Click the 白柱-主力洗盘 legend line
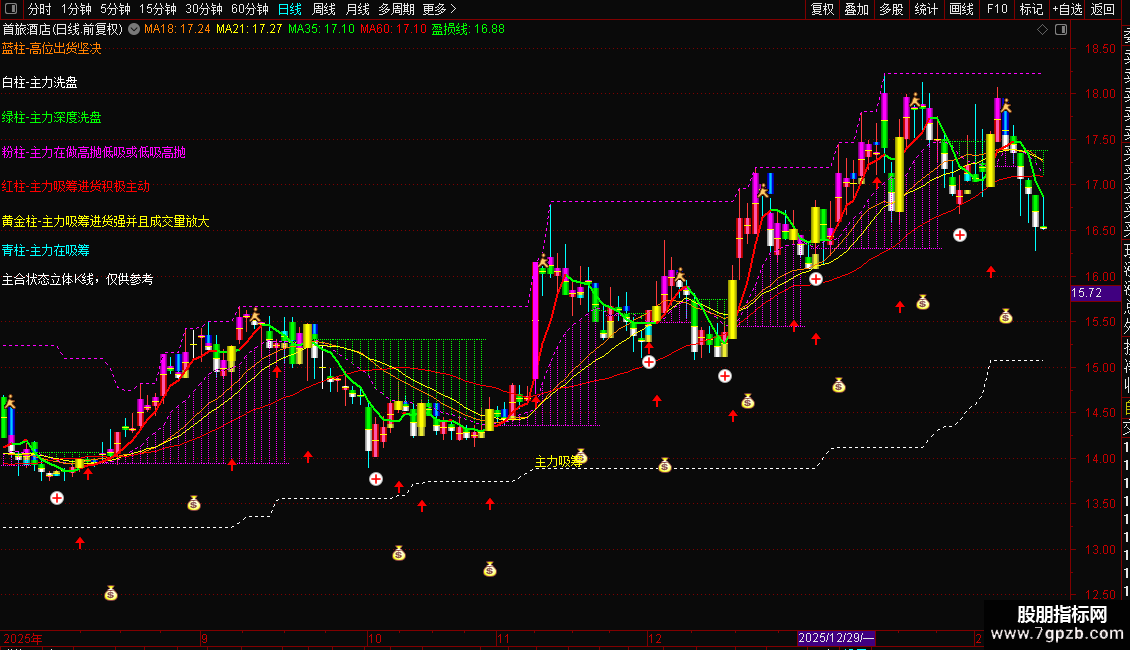 [x=40, y=83]
